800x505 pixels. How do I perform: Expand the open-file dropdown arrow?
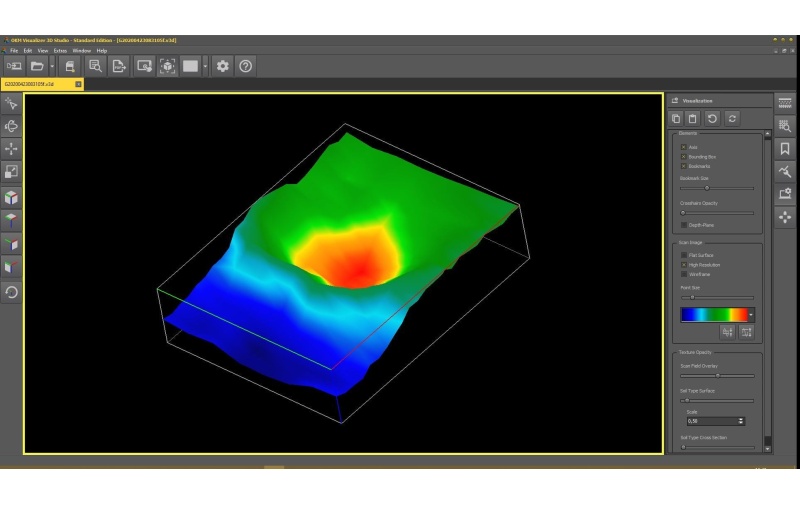pyautogui.click(x=52, y=66)
